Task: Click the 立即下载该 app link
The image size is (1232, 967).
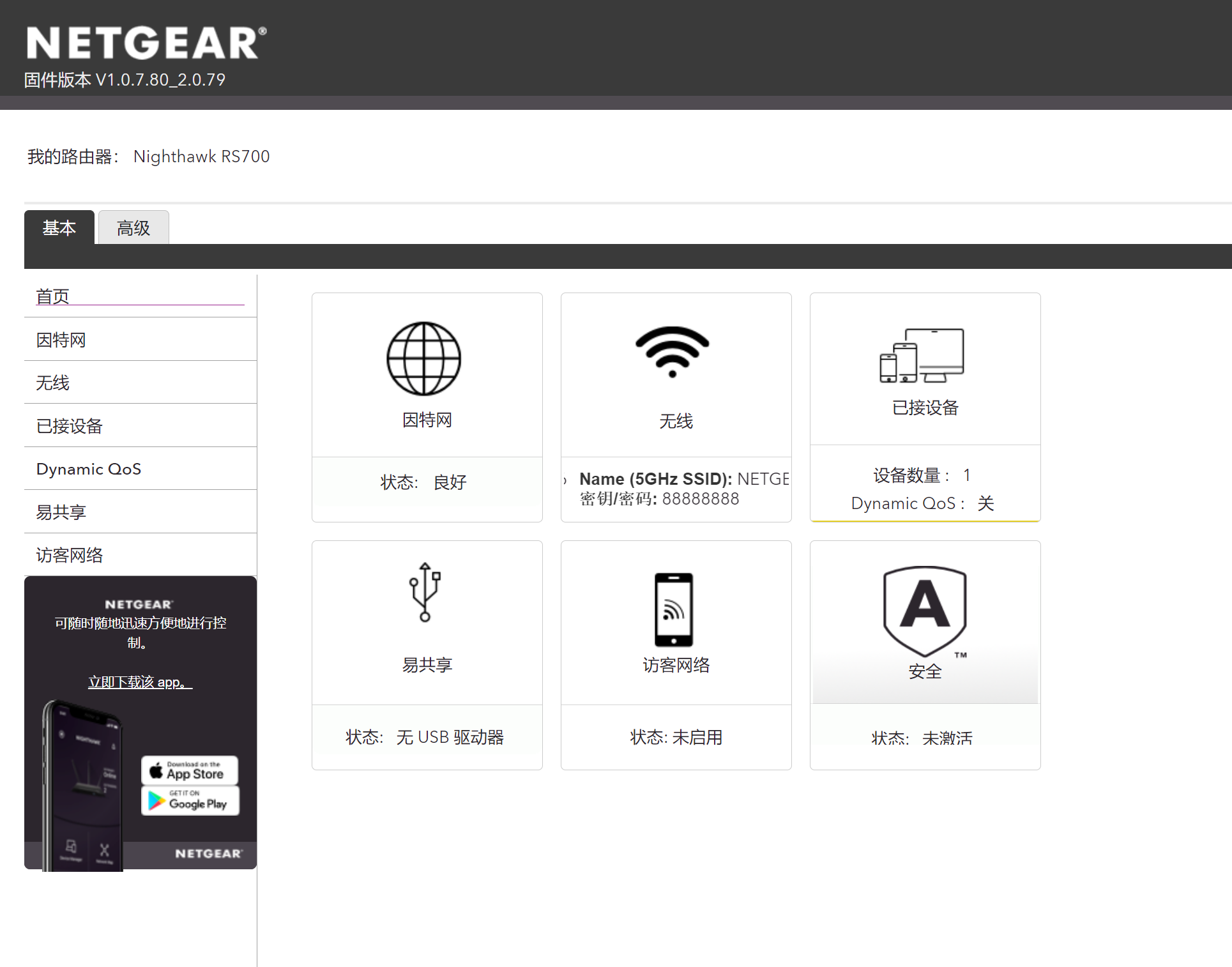Action: tap(140, 682)
